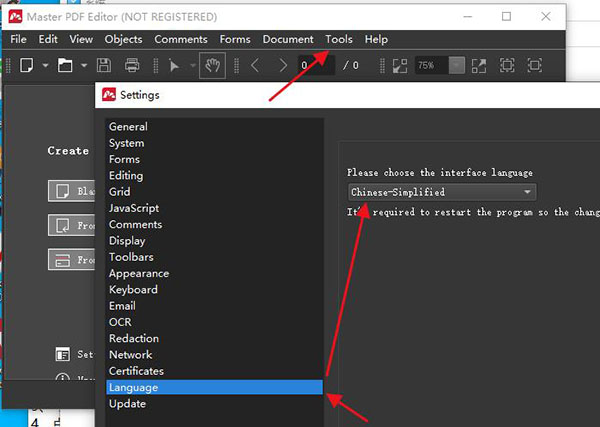Go to the next page arrow

point(283,65)
